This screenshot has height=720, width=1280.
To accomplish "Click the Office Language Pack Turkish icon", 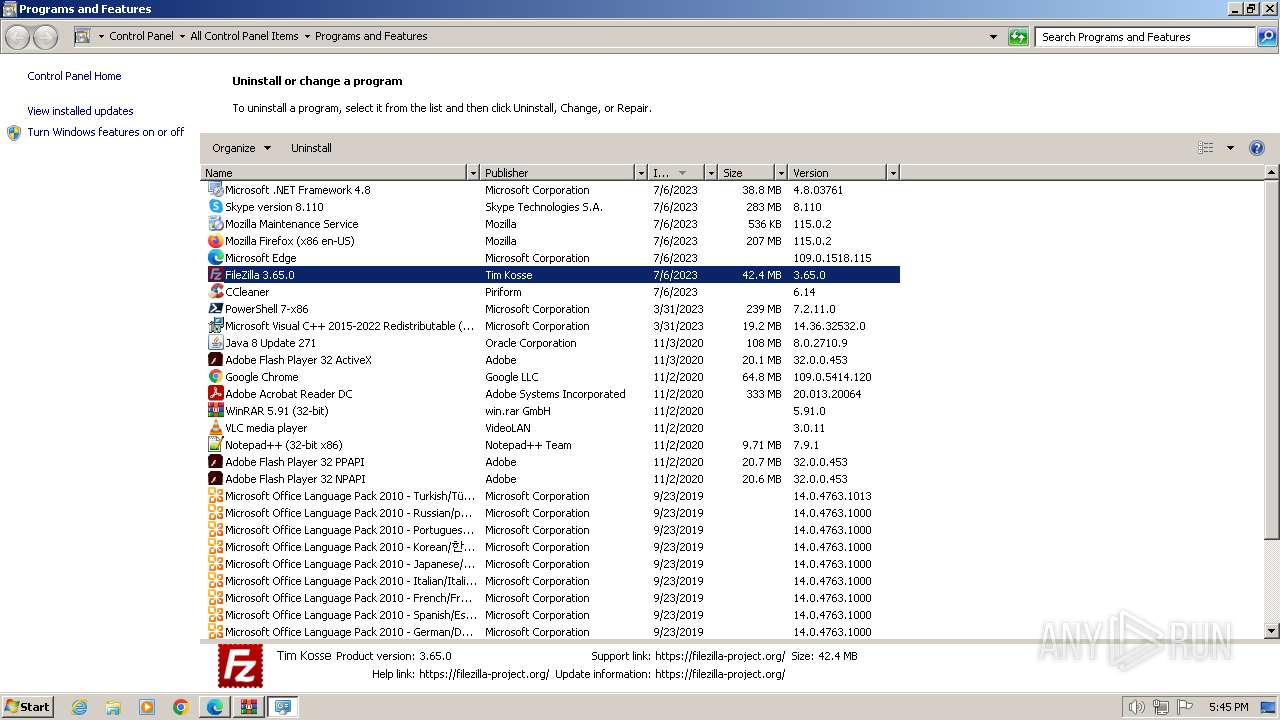I will pyautogui.click(x=215, y=496).
